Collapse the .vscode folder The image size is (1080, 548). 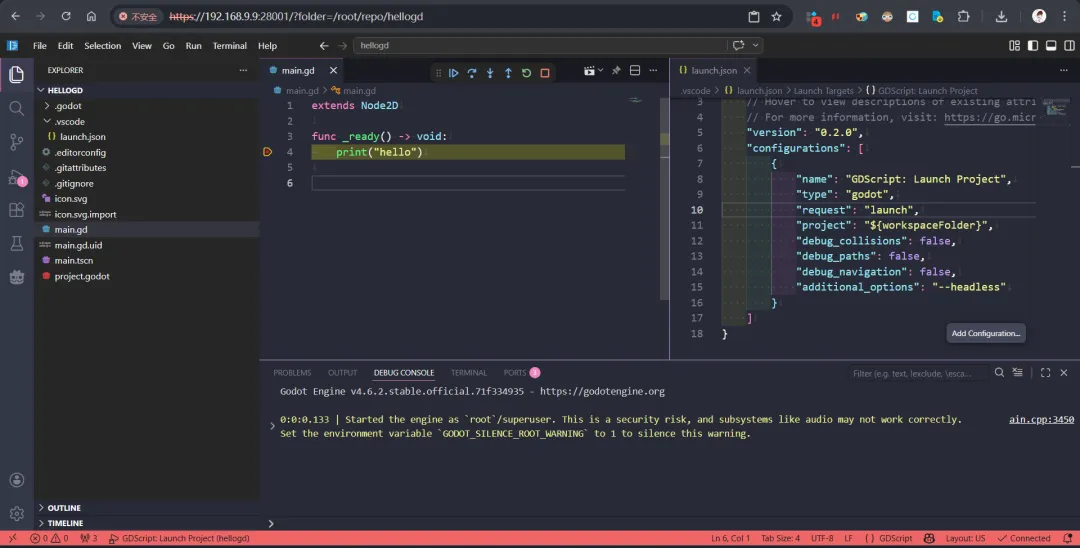tap(69, 121)
